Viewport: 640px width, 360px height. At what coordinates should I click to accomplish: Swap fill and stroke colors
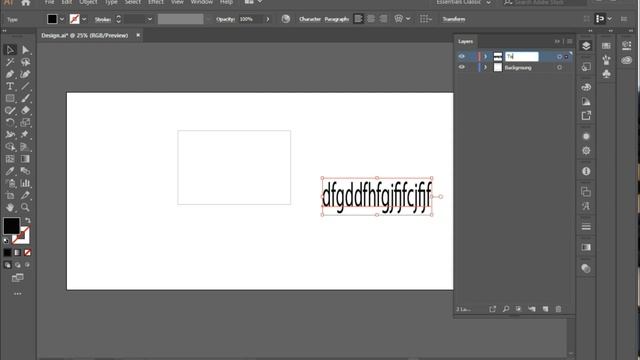tap(28, 220)
